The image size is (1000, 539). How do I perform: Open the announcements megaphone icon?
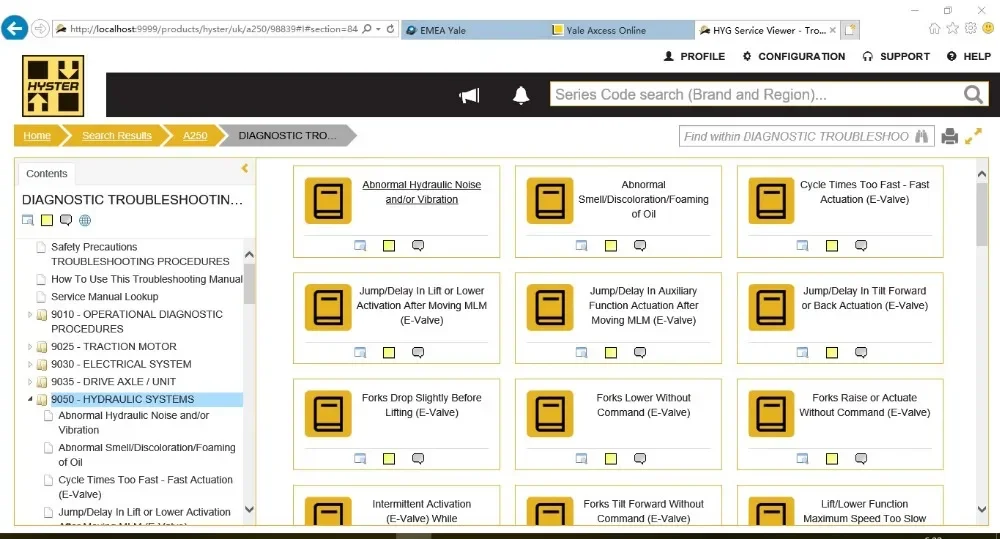(469, 96)
